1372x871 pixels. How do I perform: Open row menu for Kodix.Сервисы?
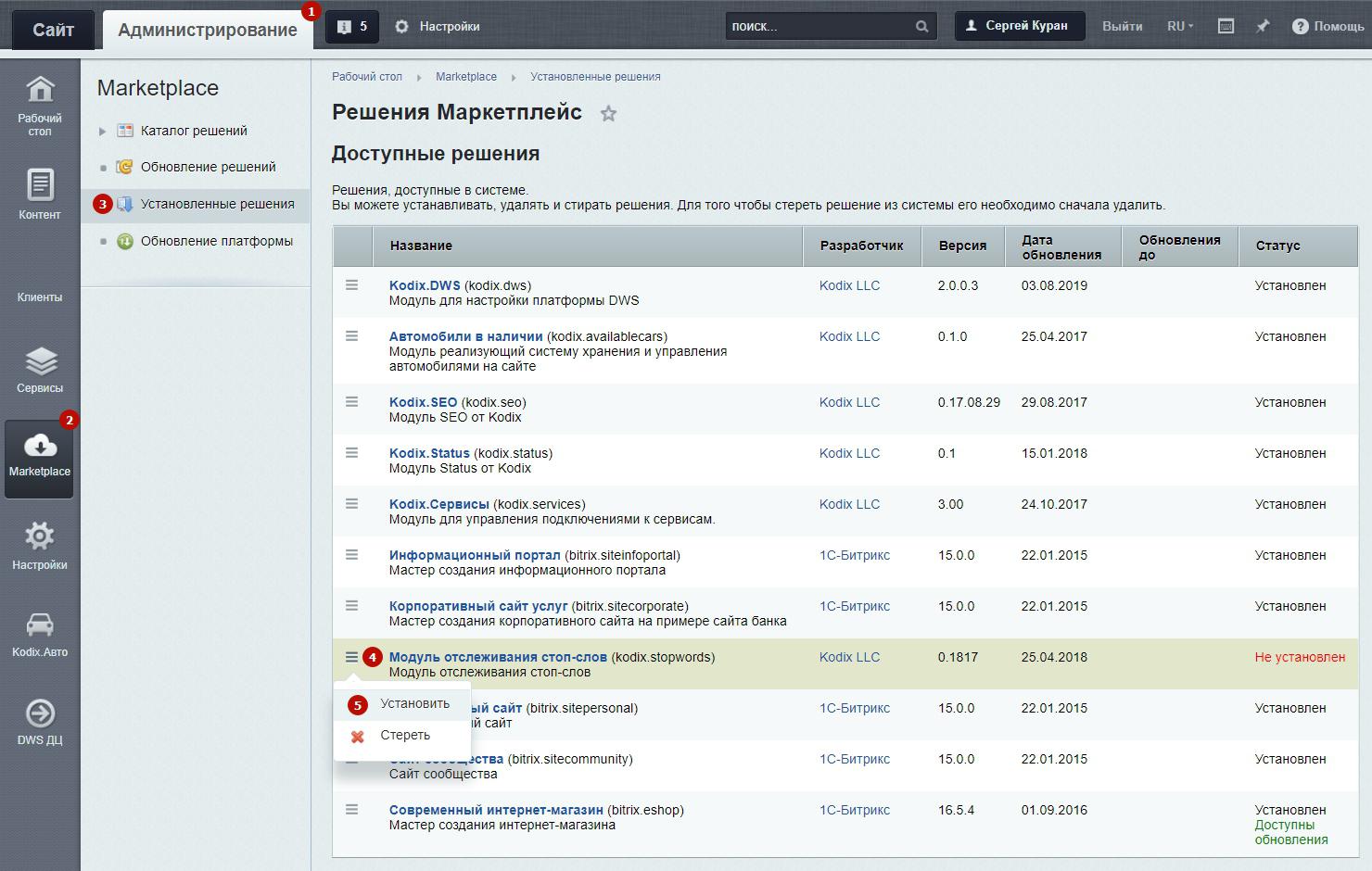[x=351, y=504]
